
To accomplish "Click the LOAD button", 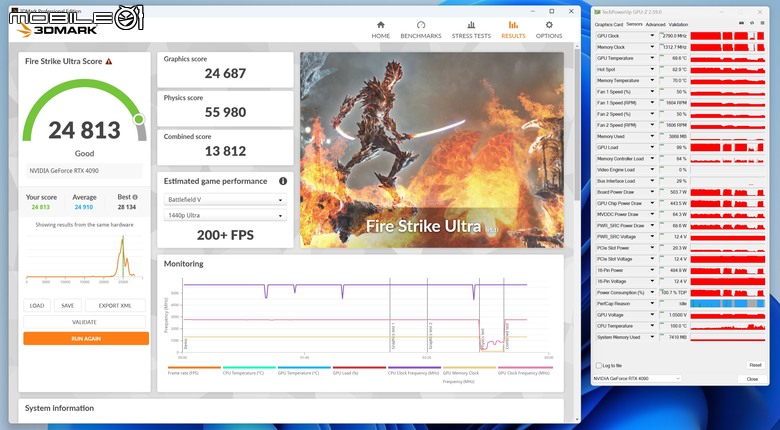I will pyautogui.click(x=37, y=306).
